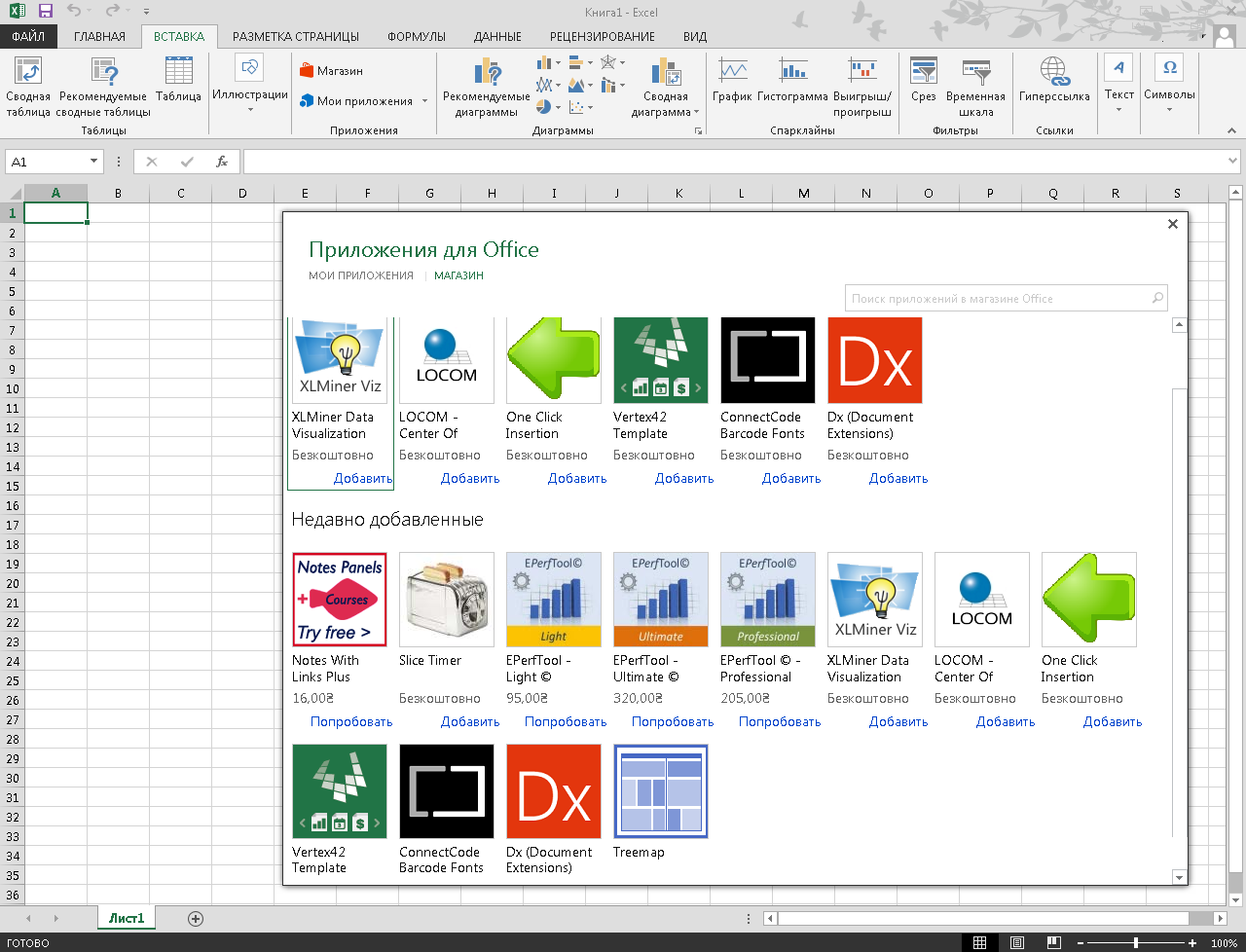Viewport: 1246px width, 952px height.
Task: Switch to Normal view in status bar
Action: click(x=980, y=942)
